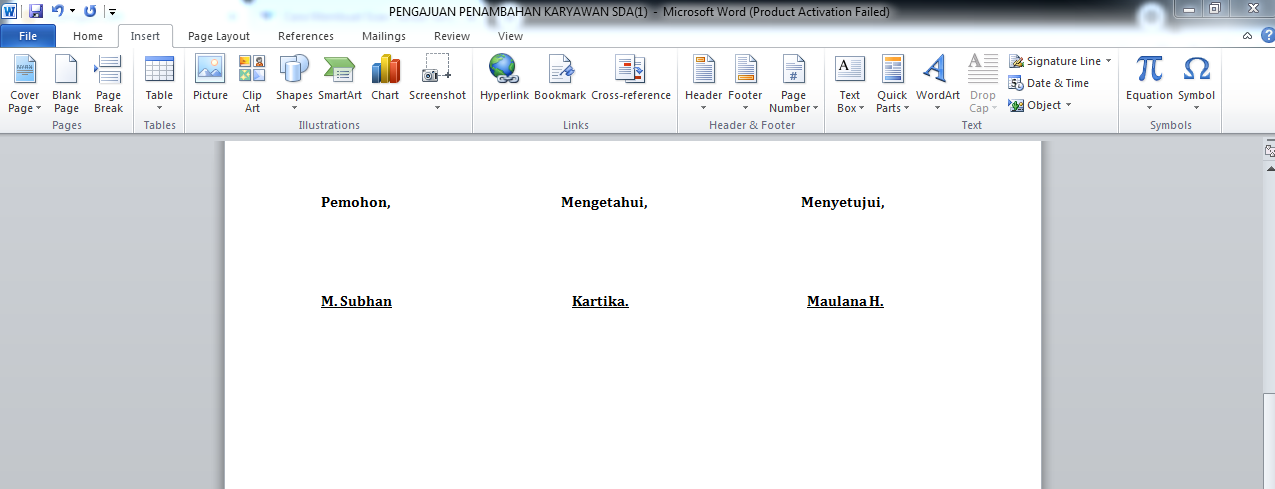Switch to the References tab
Image resolution: width=1275 pixels, height=489 pixels.
[306, 36]
